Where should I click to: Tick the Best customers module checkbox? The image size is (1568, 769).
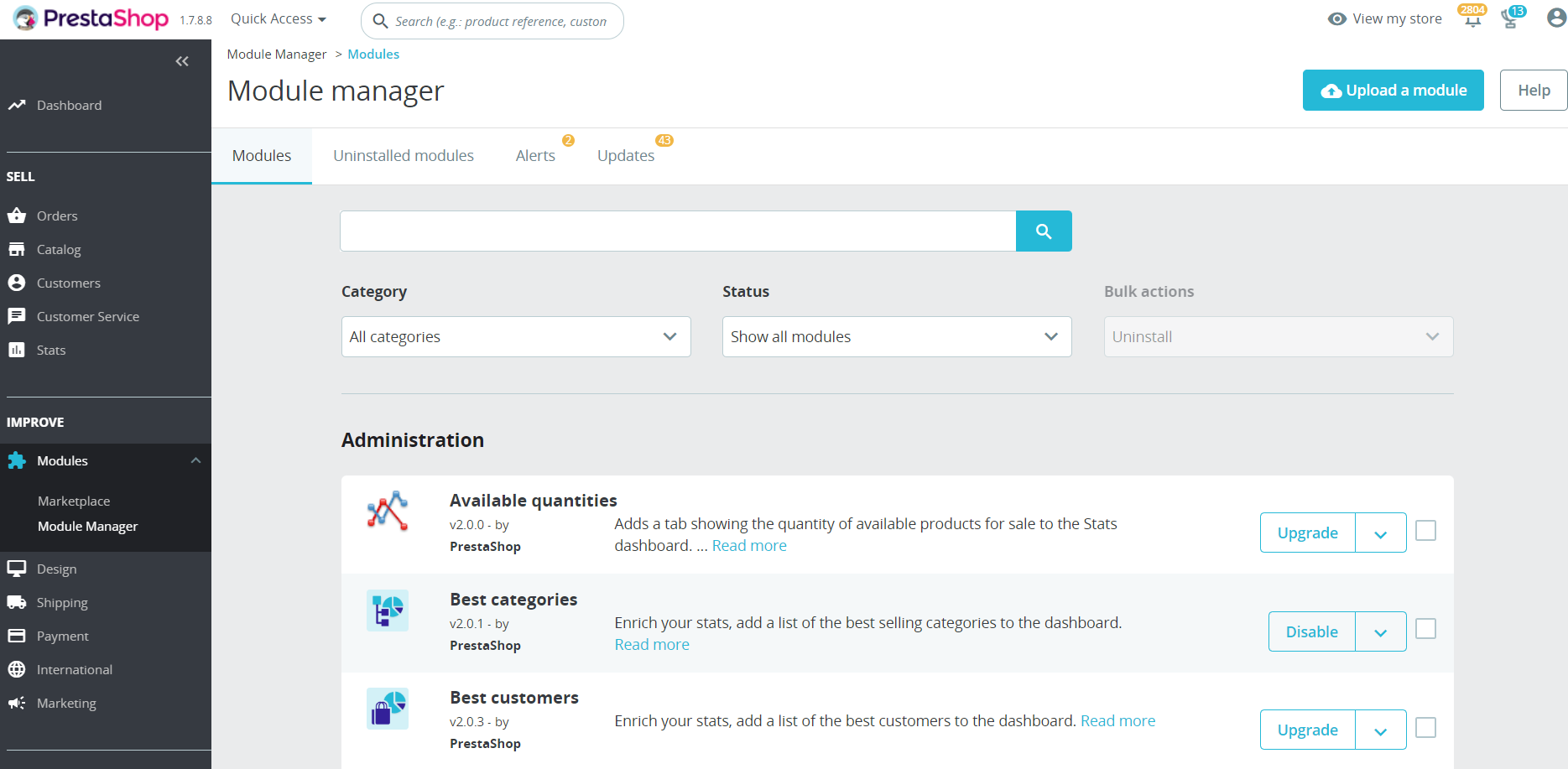pyautogui.click(x=1425, y=728)
